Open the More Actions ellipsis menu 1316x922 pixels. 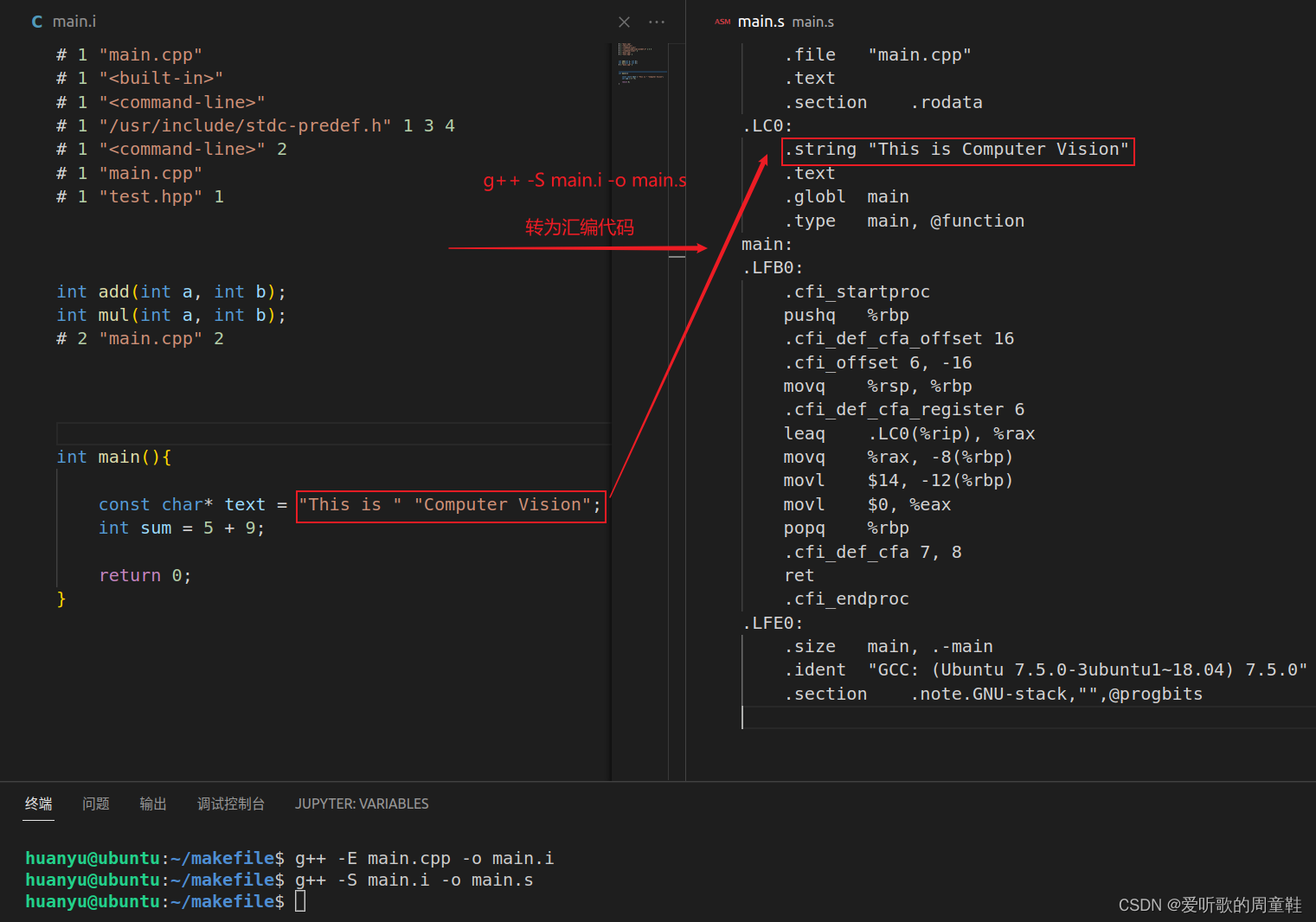tap(657, 22)
